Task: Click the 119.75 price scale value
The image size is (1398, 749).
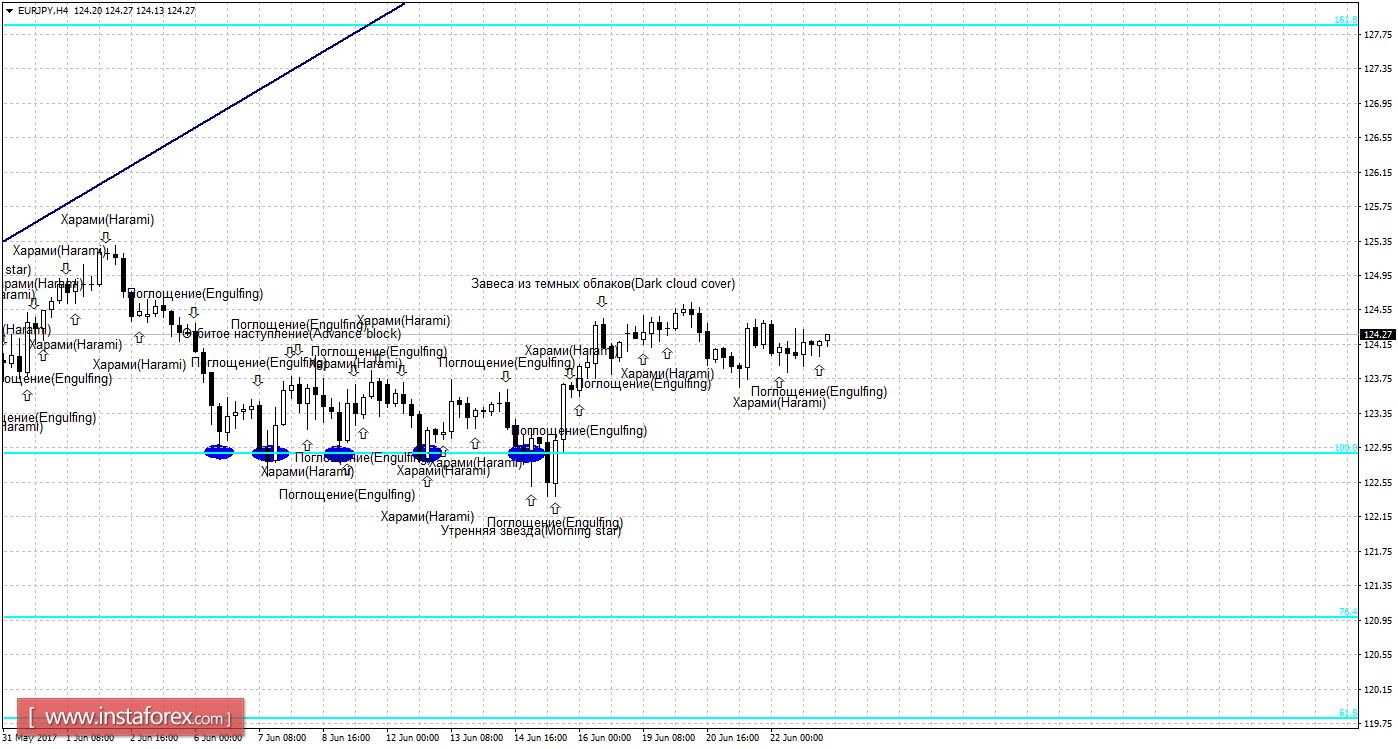Action: (1377, 724)
